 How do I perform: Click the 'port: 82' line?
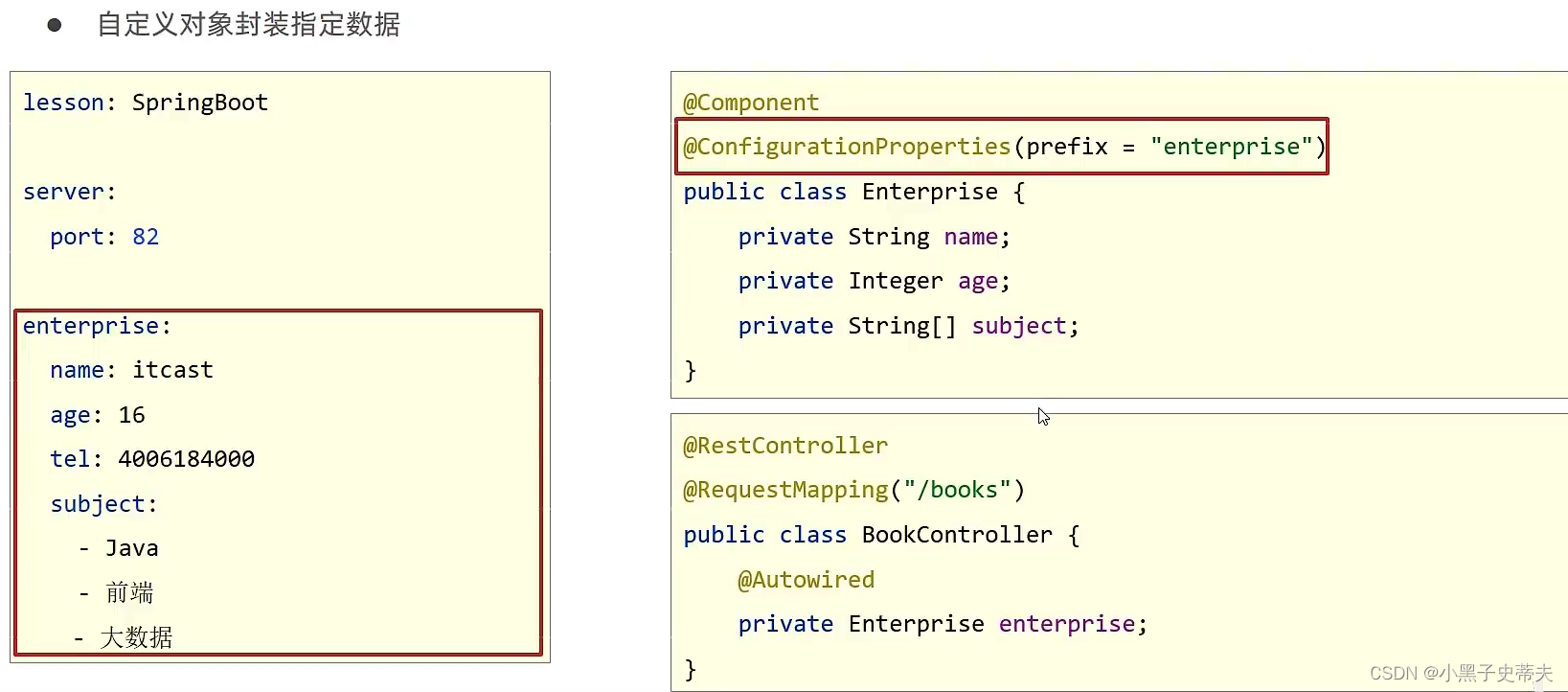coord(104,237)
